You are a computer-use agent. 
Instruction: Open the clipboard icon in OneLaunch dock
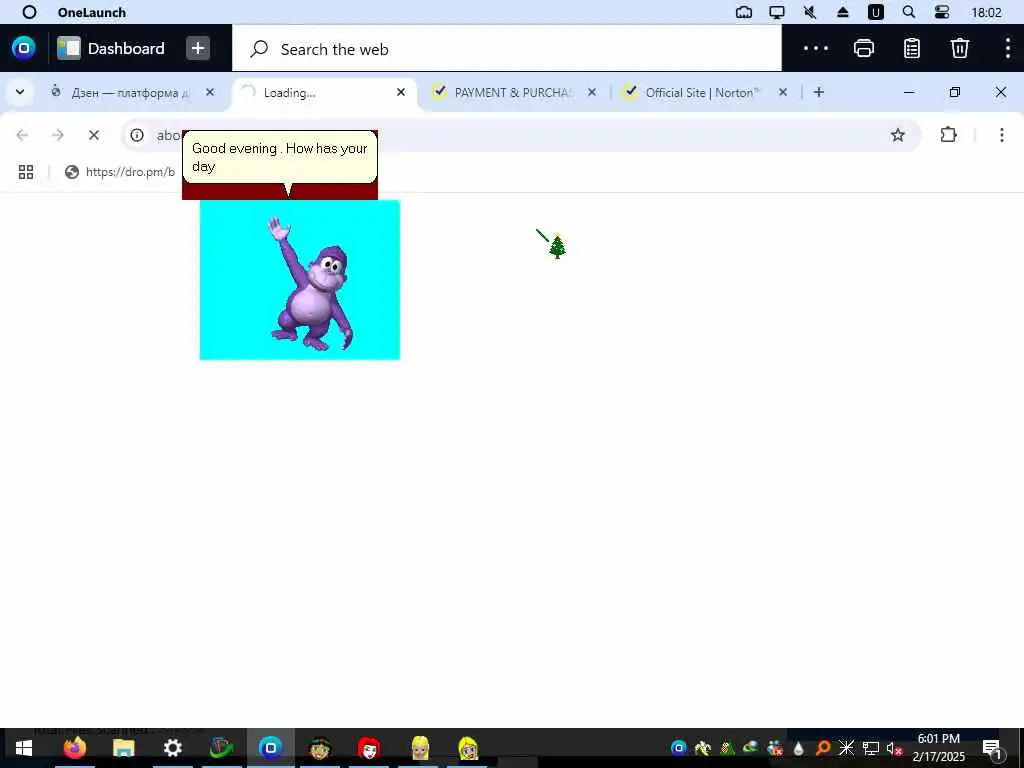tap(912, 48)
